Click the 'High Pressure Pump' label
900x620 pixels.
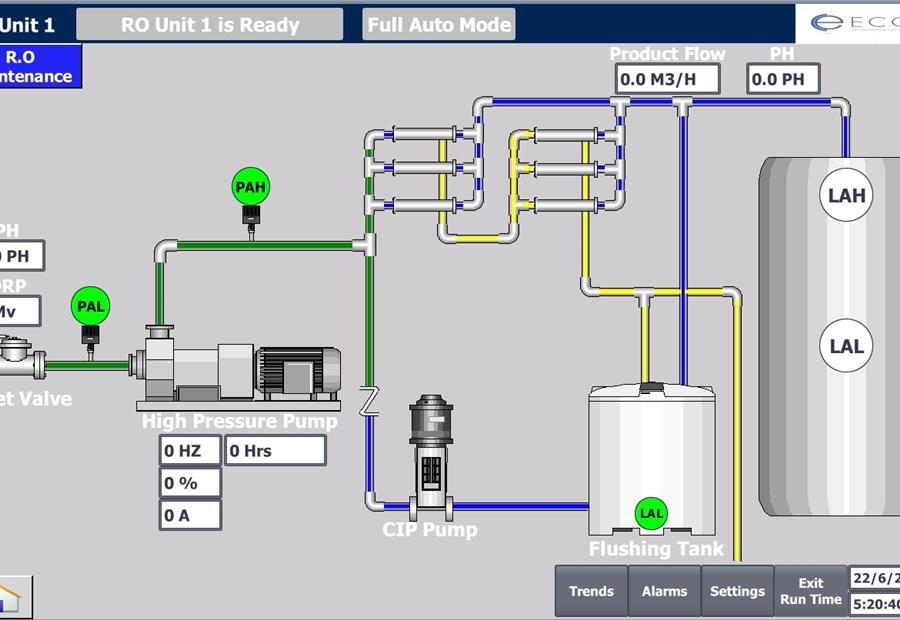pyautogui.click(x=240, y=421)
